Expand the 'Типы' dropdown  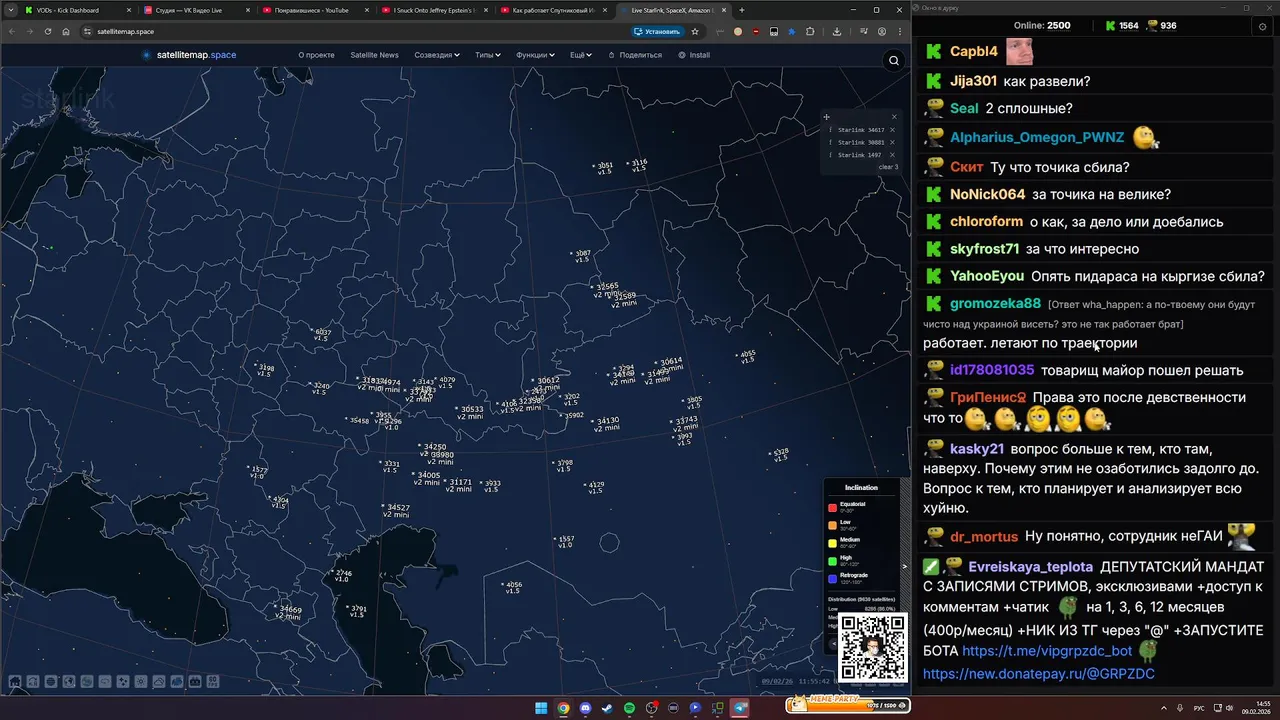[x=488, y=55]
